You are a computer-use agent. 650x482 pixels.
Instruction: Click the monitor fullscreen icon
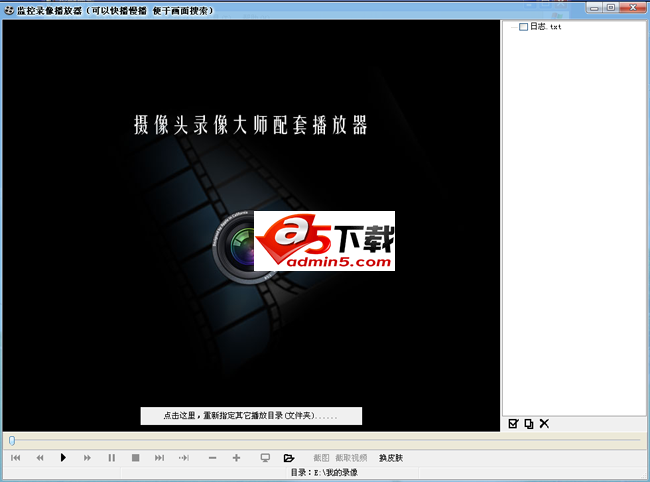tap(265, 458)
